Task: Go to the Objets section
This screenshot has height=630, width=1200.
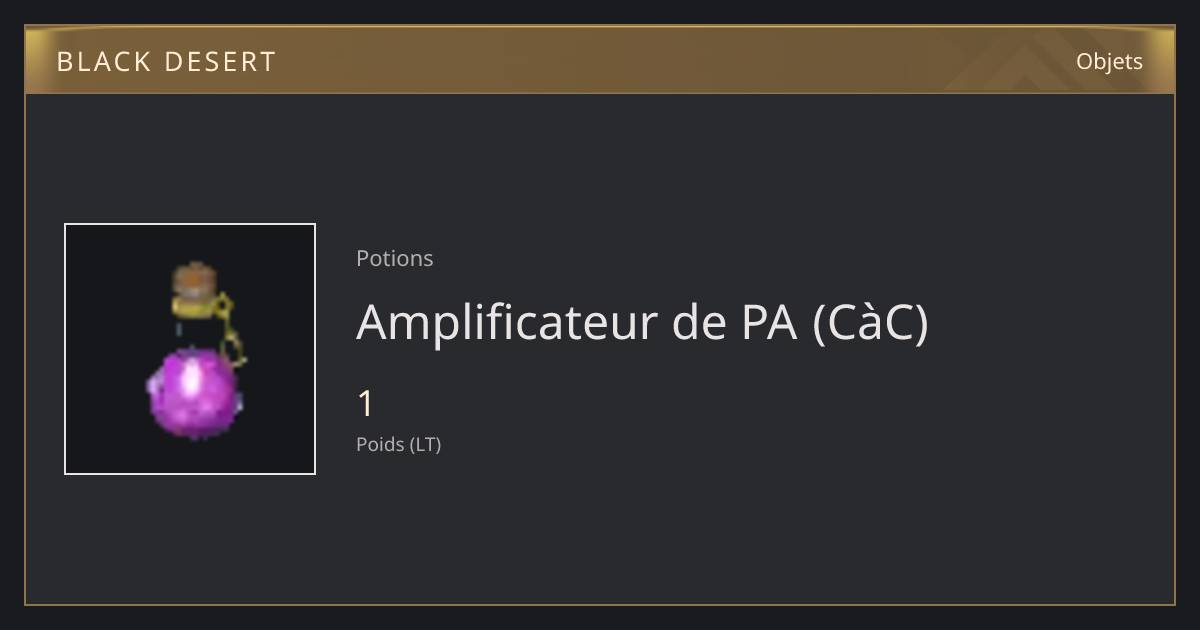Action: (1109, 61)
